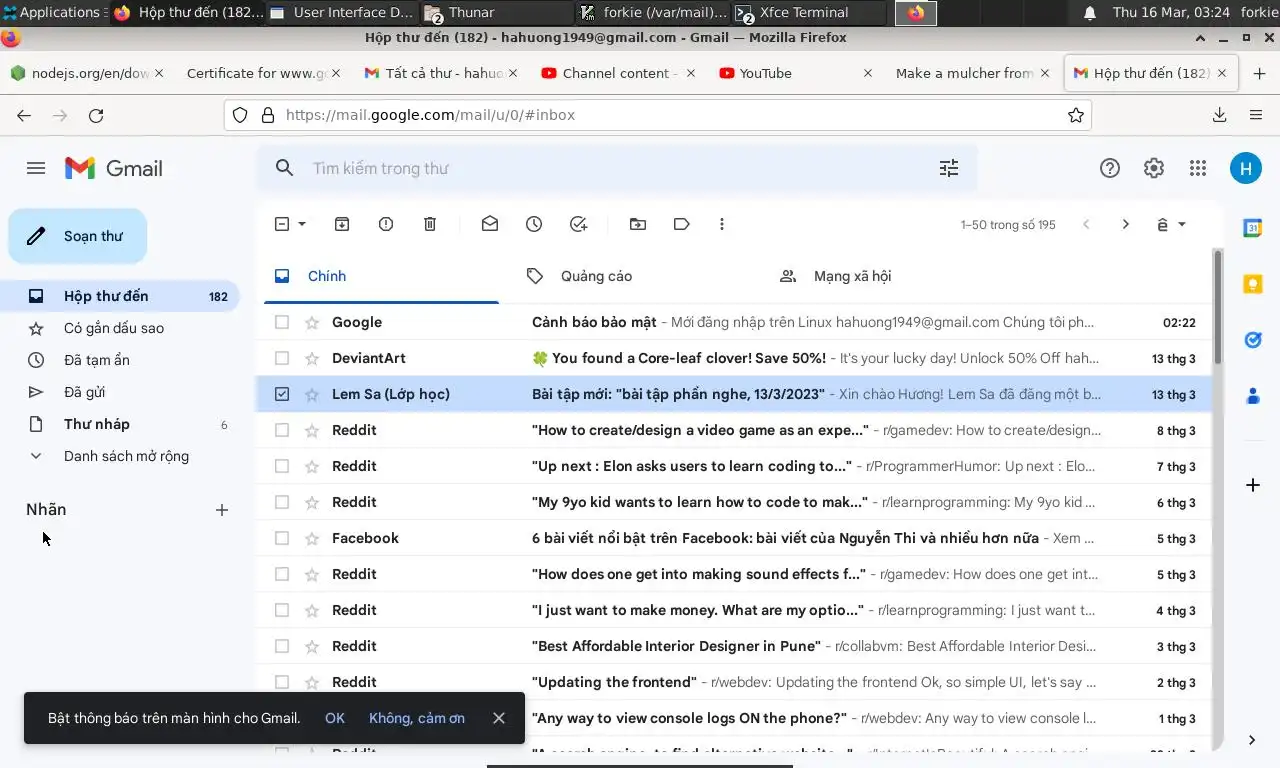Open the Gmail main menu hamburger icon
Screen dimensions: 1280x768
pyautogui.click(x=36, y=168)
